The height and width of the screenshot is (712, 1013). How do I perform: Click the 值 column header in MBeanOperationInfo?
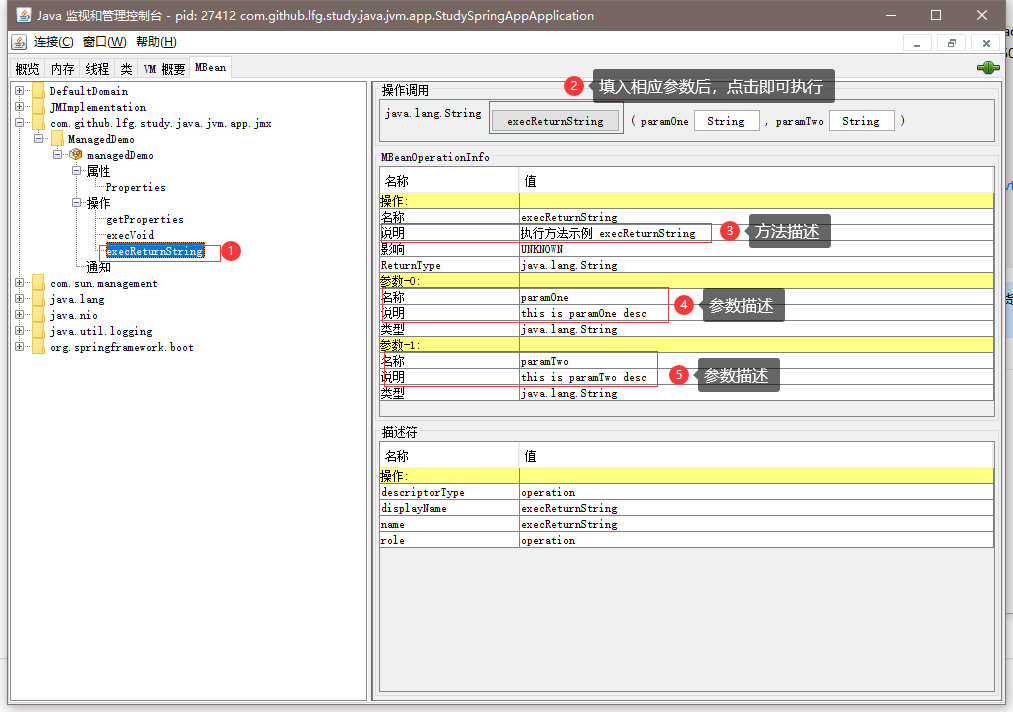click(757, 181)
